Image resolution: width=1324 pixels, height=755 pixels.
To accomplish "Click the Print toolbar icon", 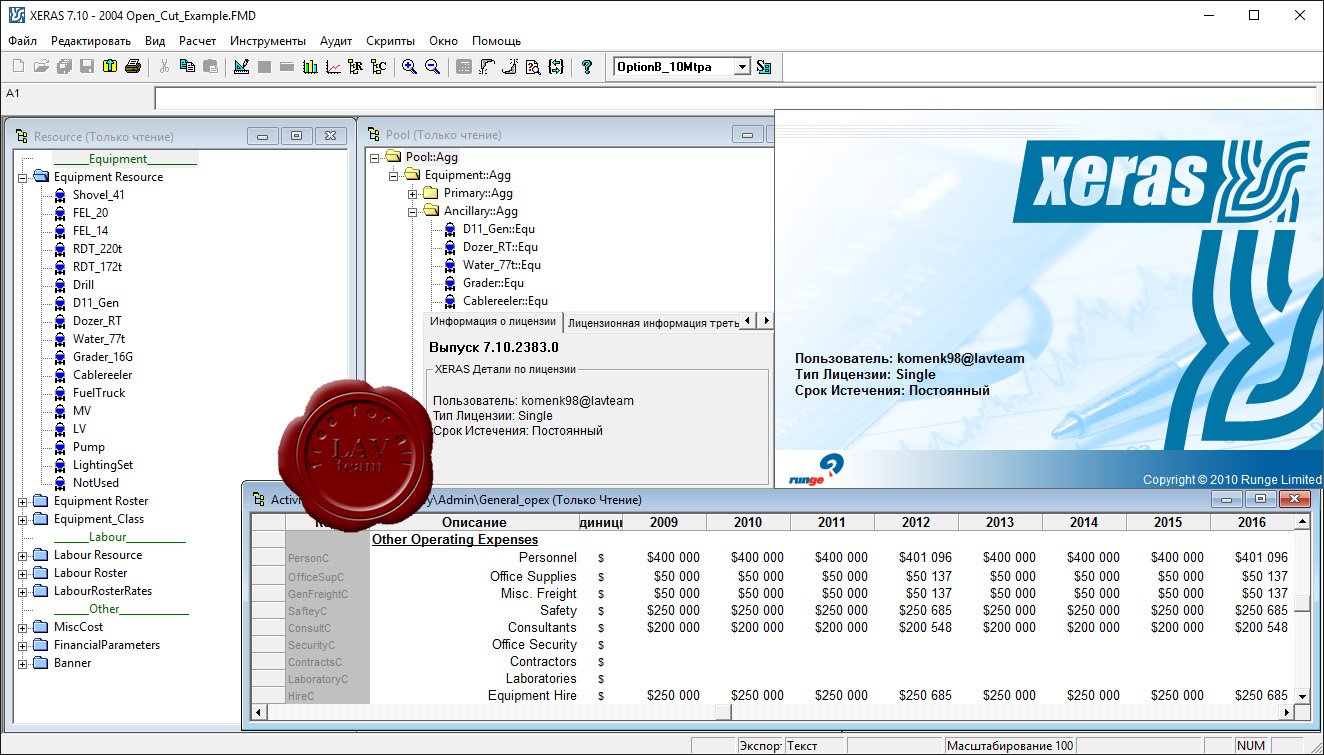I will click(x=133, y=67).
